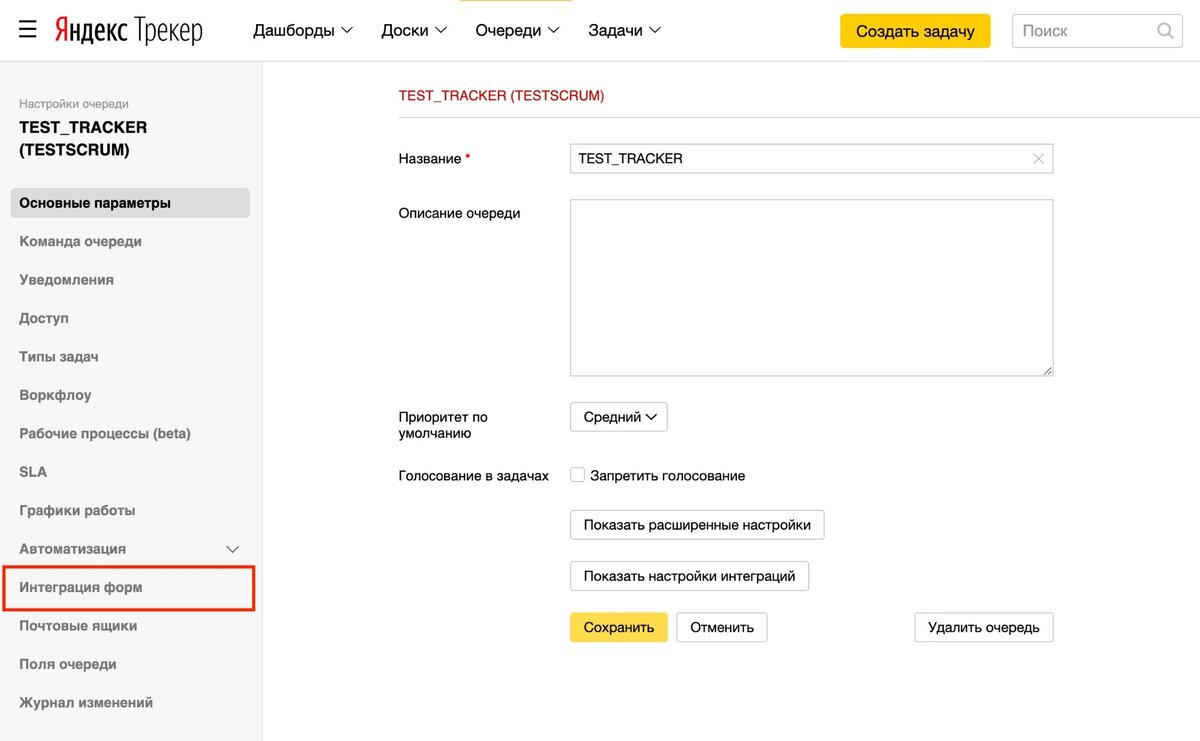Click the Яндекс Трекер logo
Viewport: 1200px width, 741px height.
coord(130,30)
